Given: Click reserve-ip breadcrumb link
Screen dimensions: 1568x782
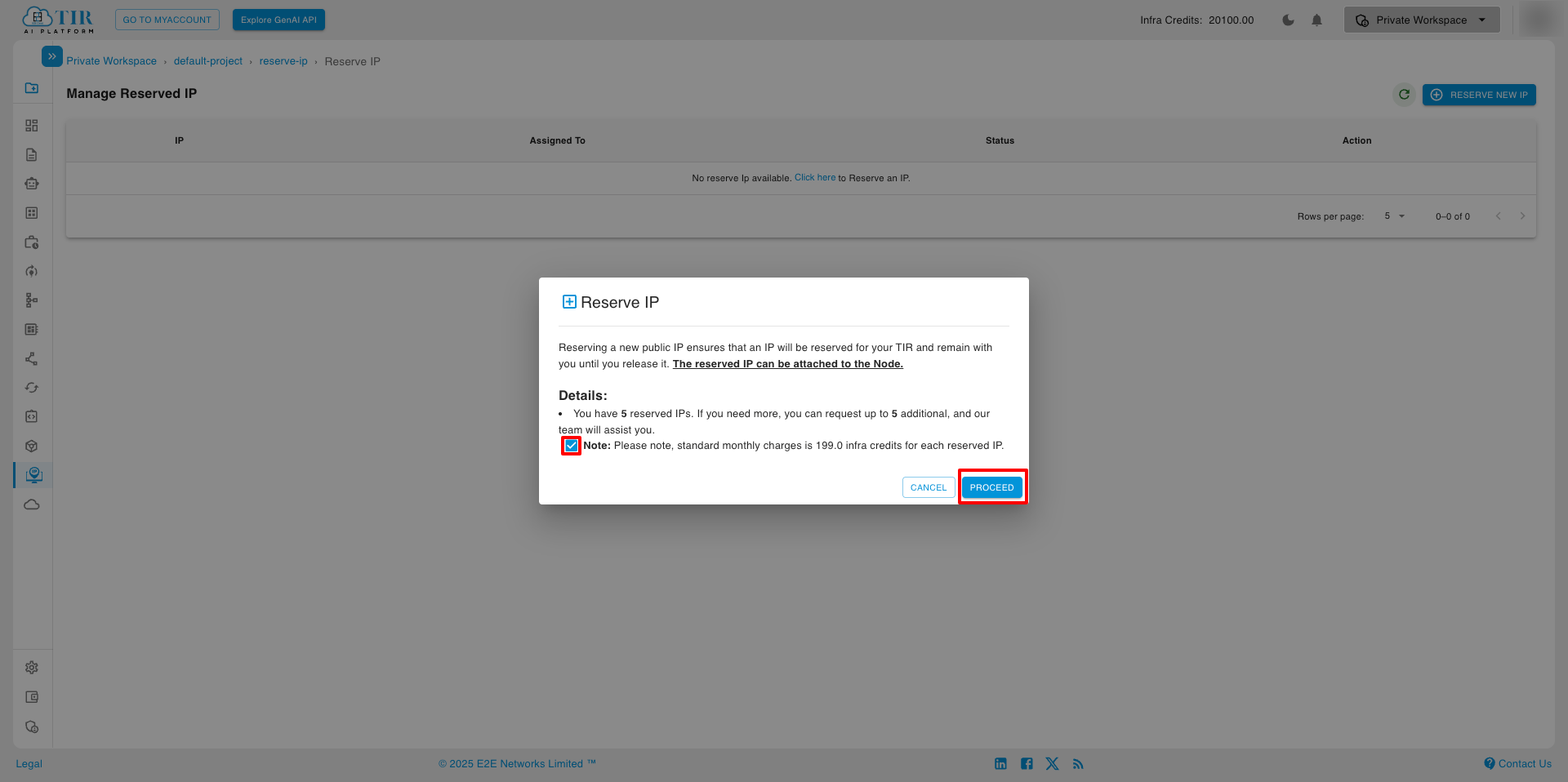Looking at the screenshot, I should [x=283, y=61].
